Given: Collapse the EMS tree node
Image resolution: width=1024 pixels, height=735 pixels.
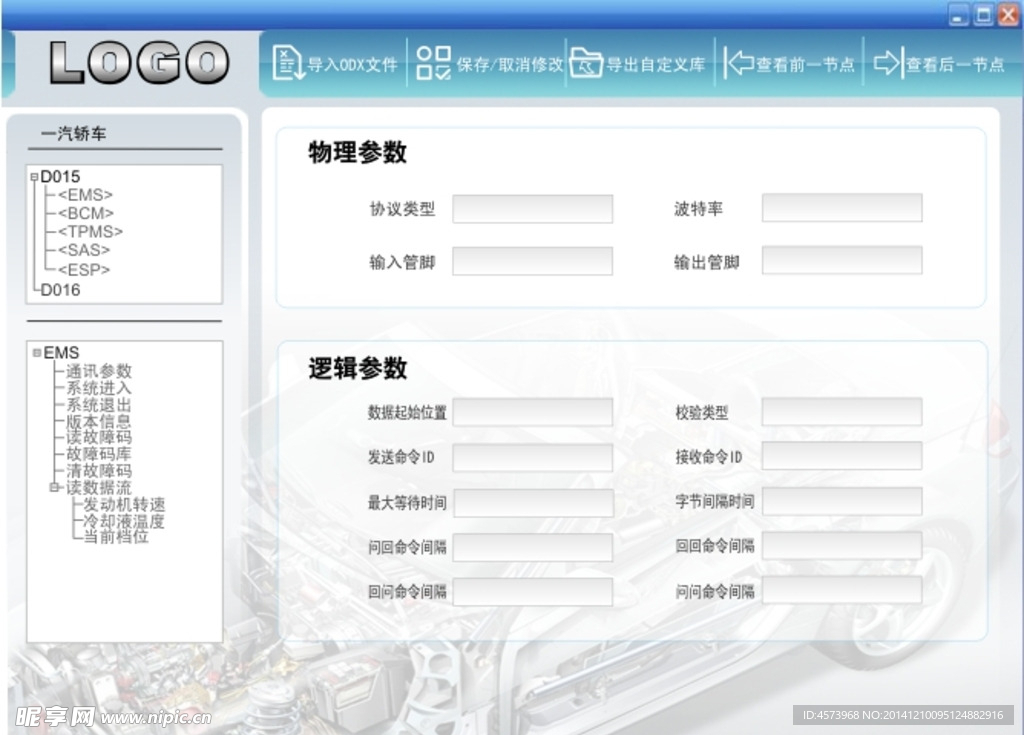Looking at the screenshot, I should point(36,353).
